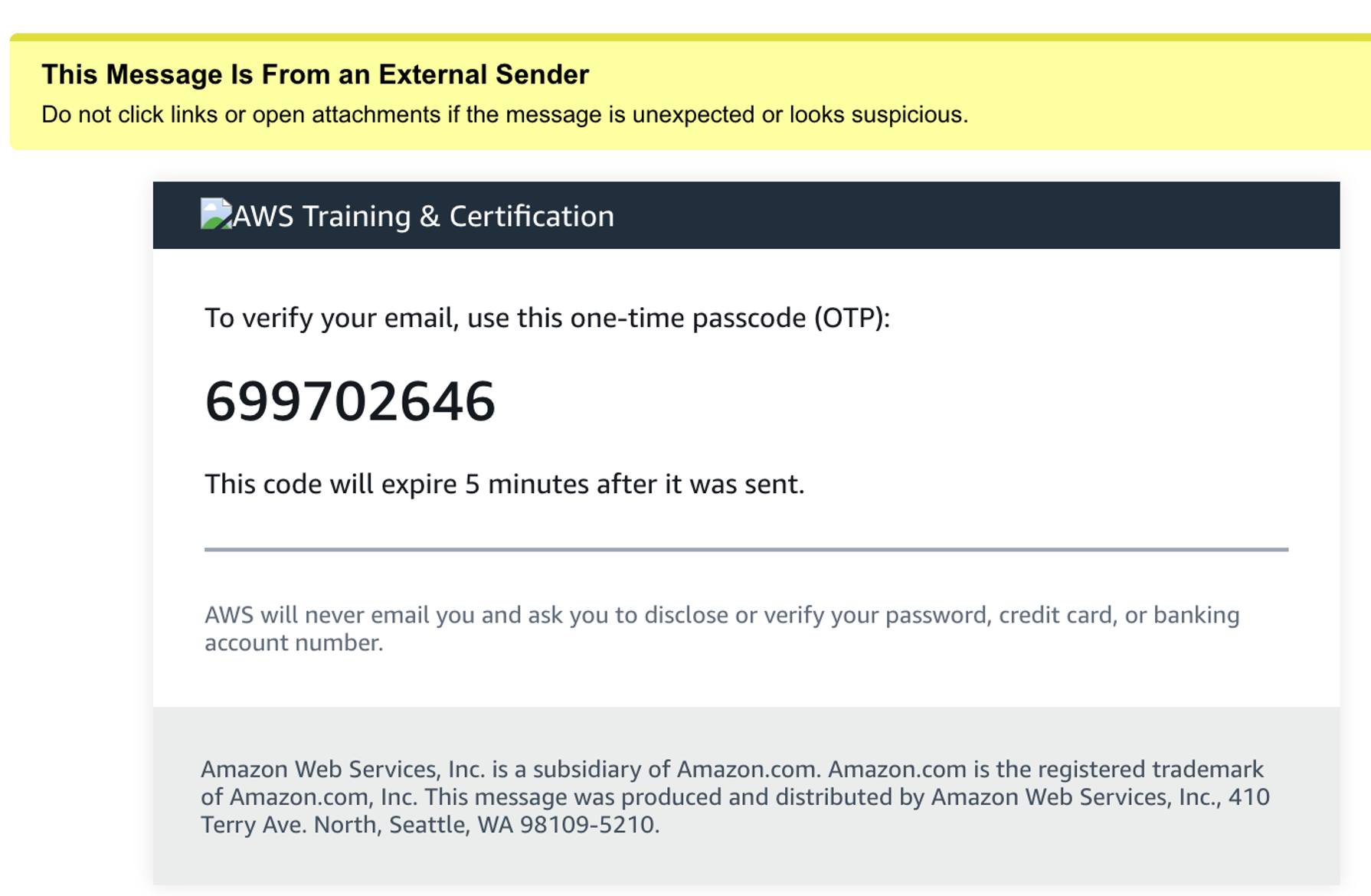The height and width of the screenshot is (896, 1371).
Task: Click the "This Message Is From an External Sender" heading
Action: tap(315, 74)
